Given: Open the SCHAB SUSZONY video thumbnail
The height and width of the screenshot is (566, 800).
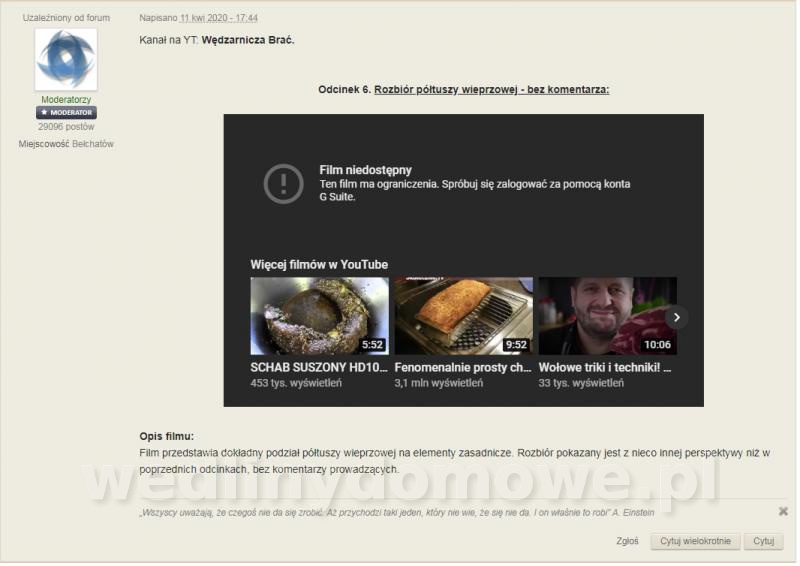Looking at the screenshot, I should (x=319, y=316).
